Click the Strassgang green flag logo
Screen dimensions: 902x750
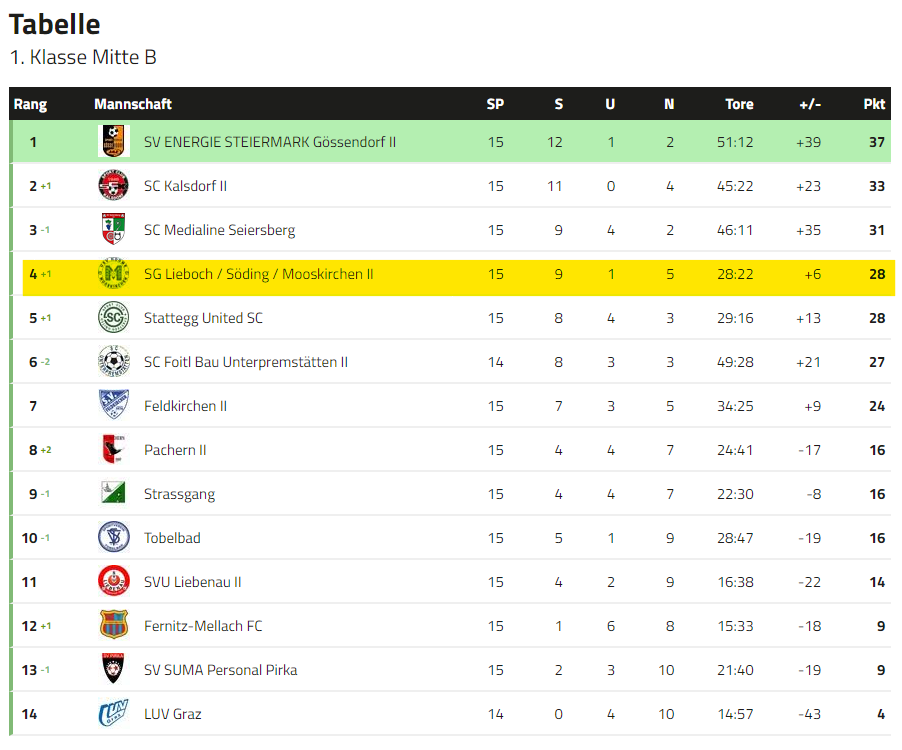(x=113, y=493)
